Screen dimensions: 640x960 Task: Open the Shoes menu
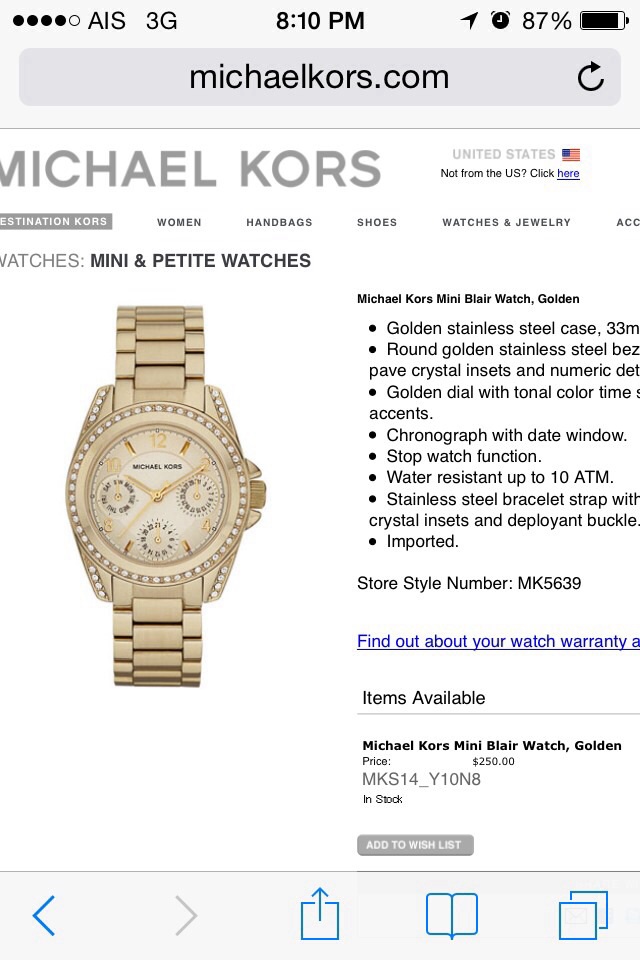(377, 222)
